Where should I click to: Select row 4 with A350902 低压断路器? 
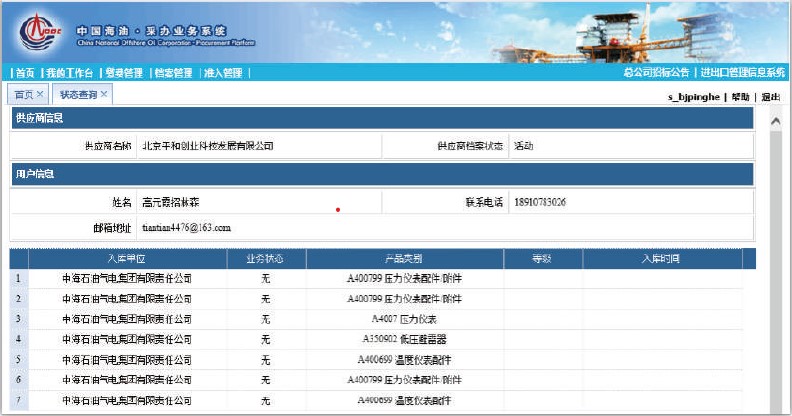point(404,339)
